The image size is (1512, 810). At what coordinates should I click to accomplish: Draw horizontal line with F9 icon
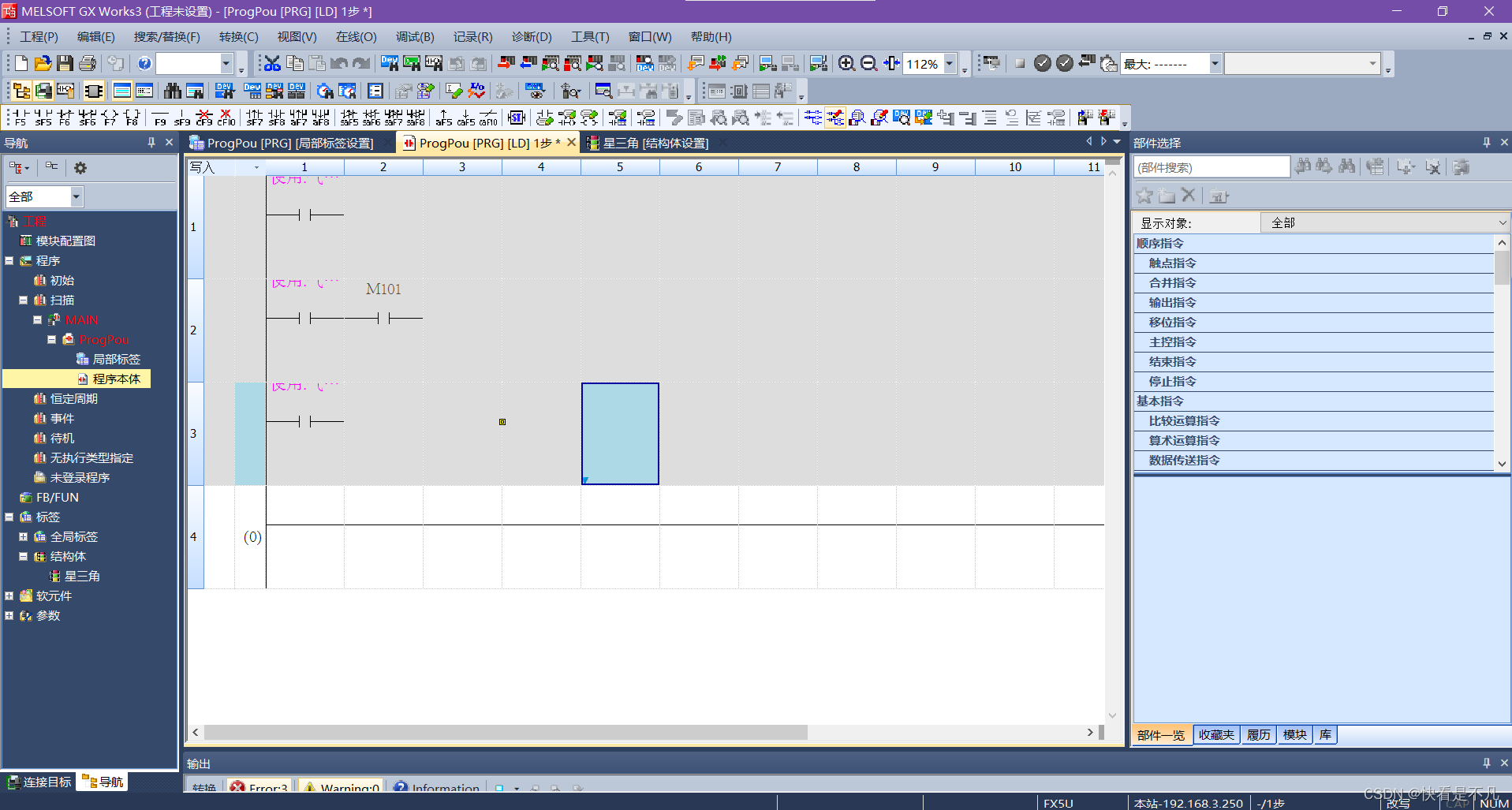point(160,118)
